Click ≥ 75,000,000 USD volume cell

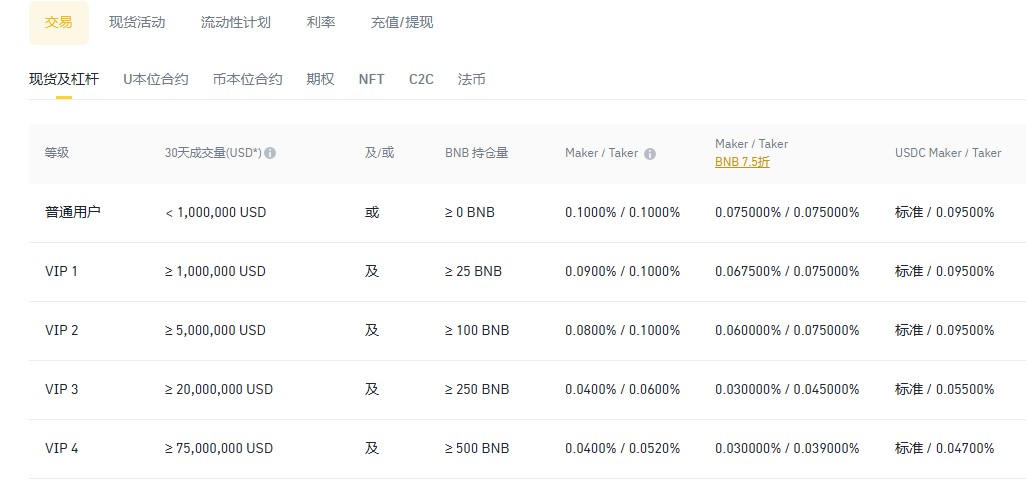click(219, 448)
